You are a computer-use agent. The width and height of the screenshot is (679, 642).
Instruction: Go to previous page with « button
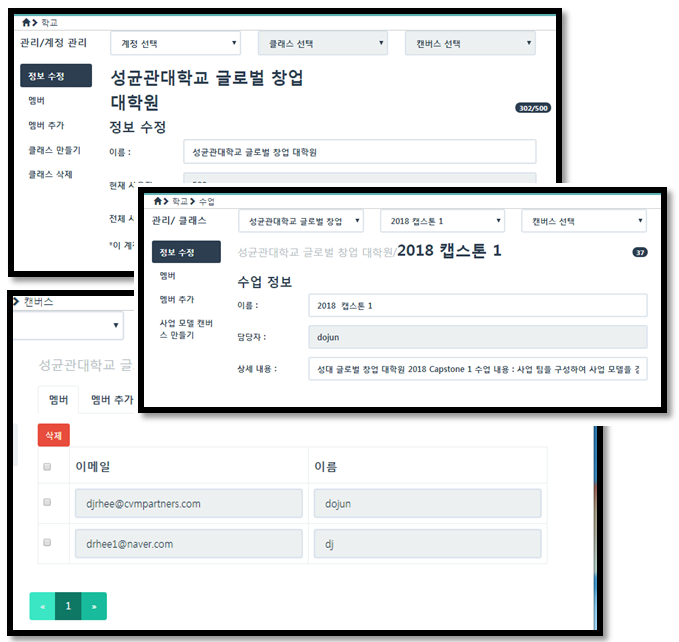42,606
